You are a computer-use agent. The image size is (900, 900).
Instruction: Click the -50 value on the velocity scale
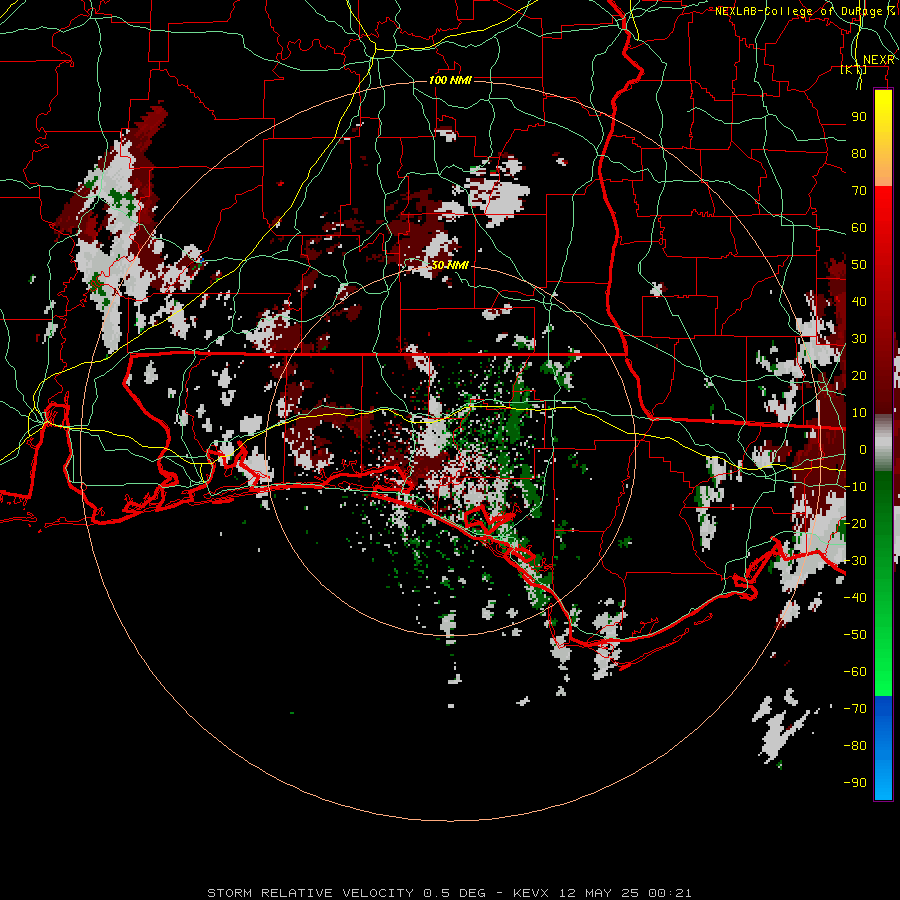tap(855, 635)
